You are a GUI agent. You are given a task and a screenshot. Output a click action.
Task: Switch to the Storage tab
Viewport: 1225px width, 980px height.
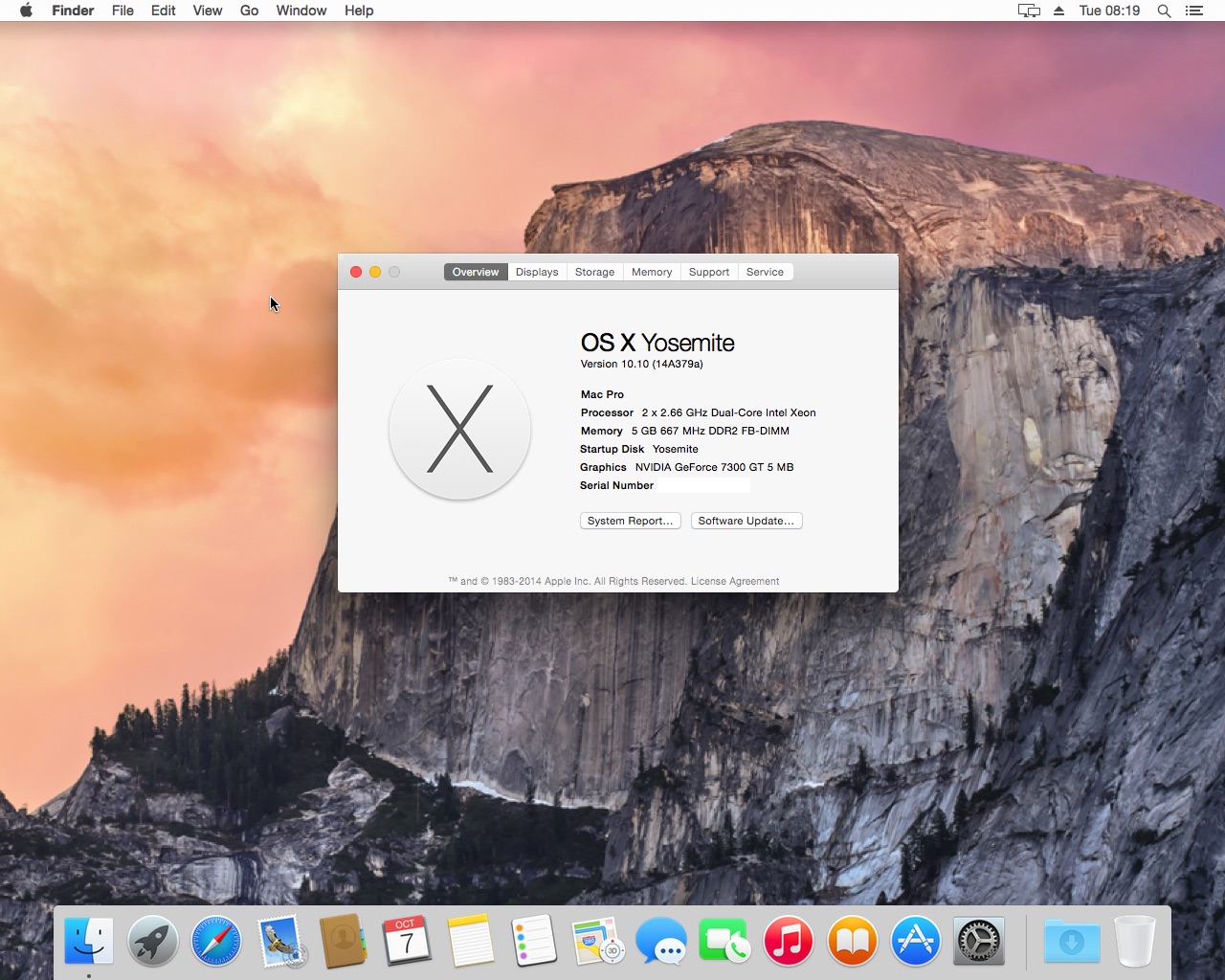(x=594, y=272)
